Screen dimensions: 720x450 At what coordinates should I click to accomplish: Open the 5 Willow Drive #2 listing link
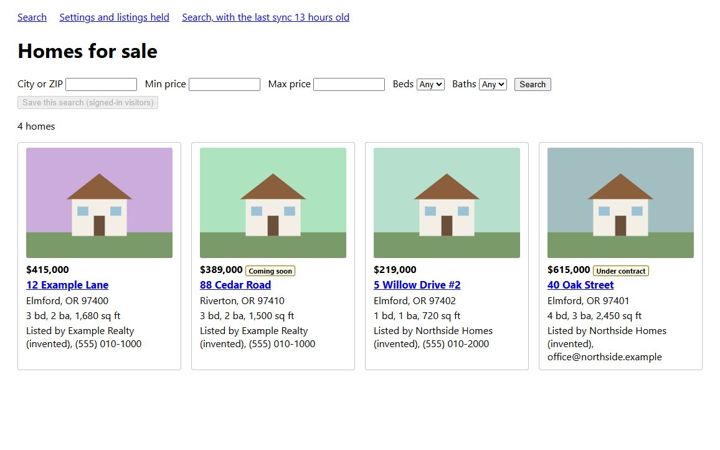coord(417,285)
